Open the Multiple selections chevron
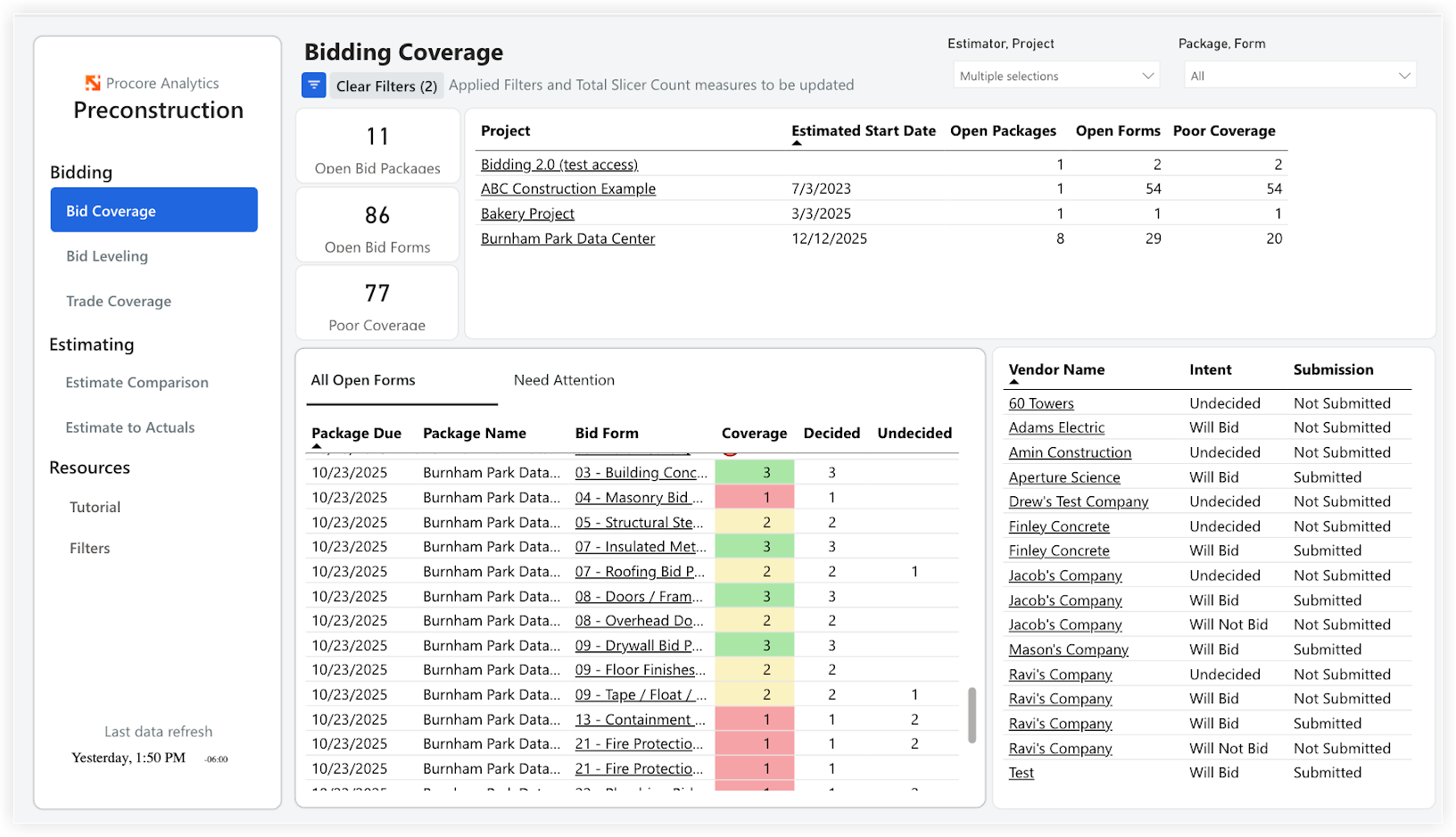This screenshot has height=837, width=1456. point(1148,75)
